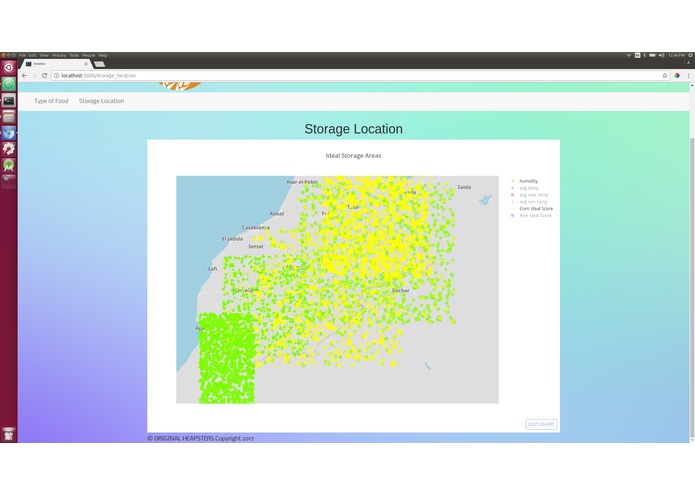The image size is (695, 494).
Task: Click the browser forward arrow
Action: 34,76
